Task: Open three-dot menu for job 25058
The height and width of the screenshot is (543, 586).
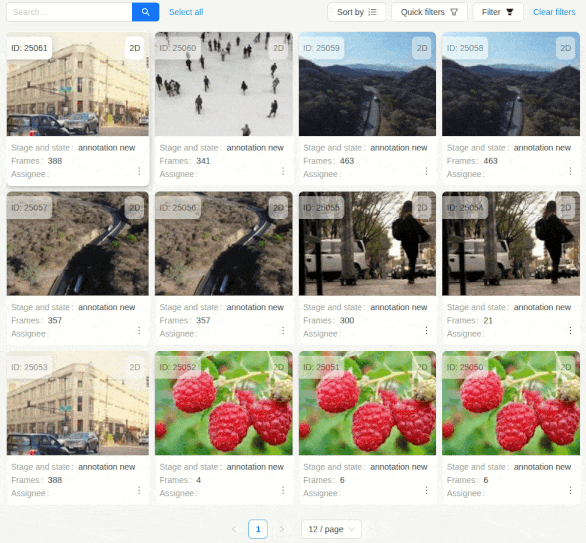Action: [570, 171]
